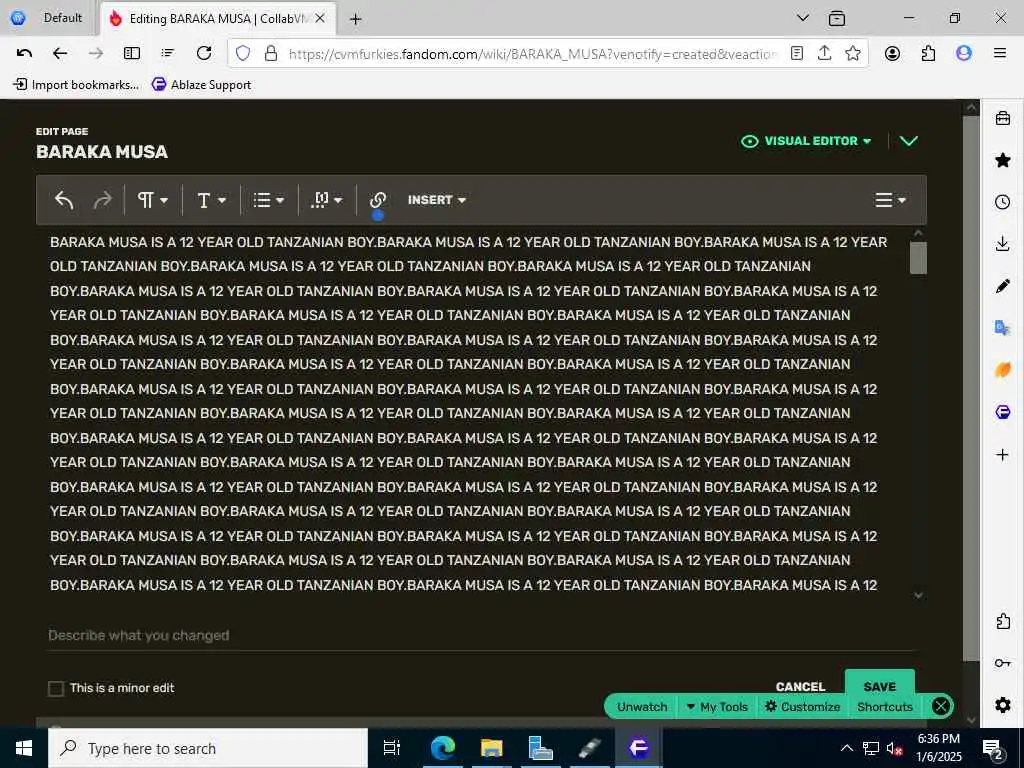The height and width of the screenshot is (768, 1024).
Task: Switch to Default tab
Action: tap(47, 18)
